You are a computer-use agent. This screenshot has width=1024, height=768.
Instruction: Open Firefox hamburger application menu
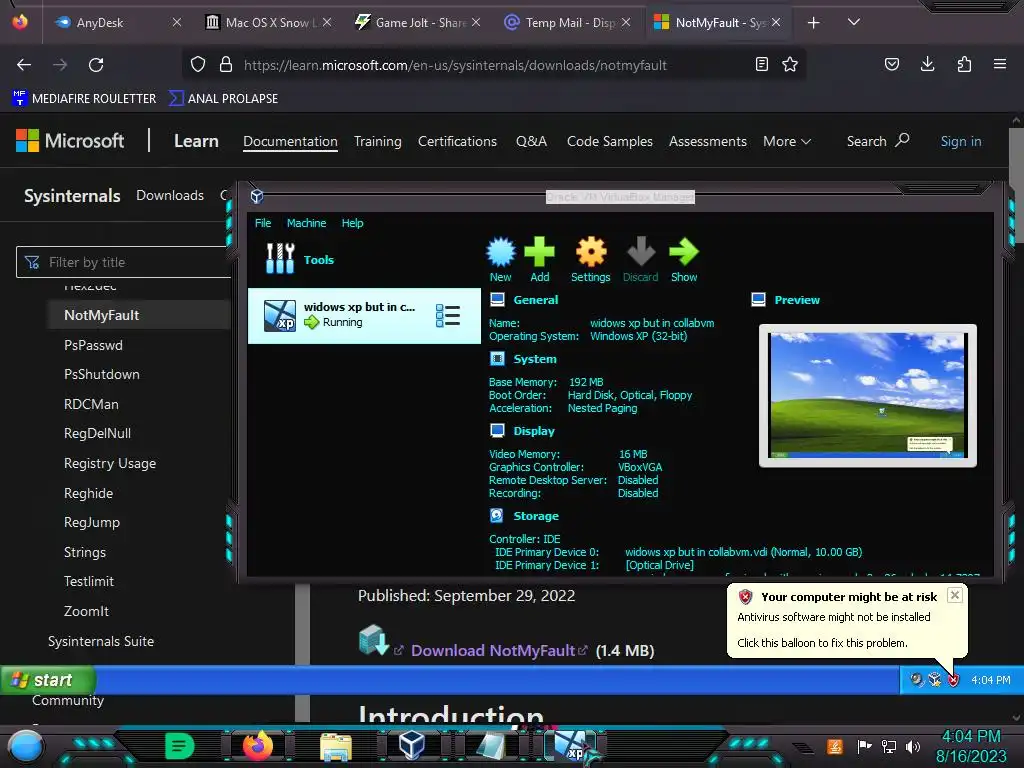pos(1000,64)
